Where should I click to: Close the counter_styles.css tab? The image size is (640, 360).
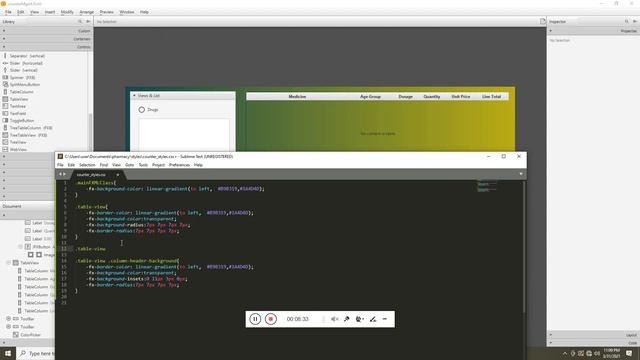(x=118, y=175)
